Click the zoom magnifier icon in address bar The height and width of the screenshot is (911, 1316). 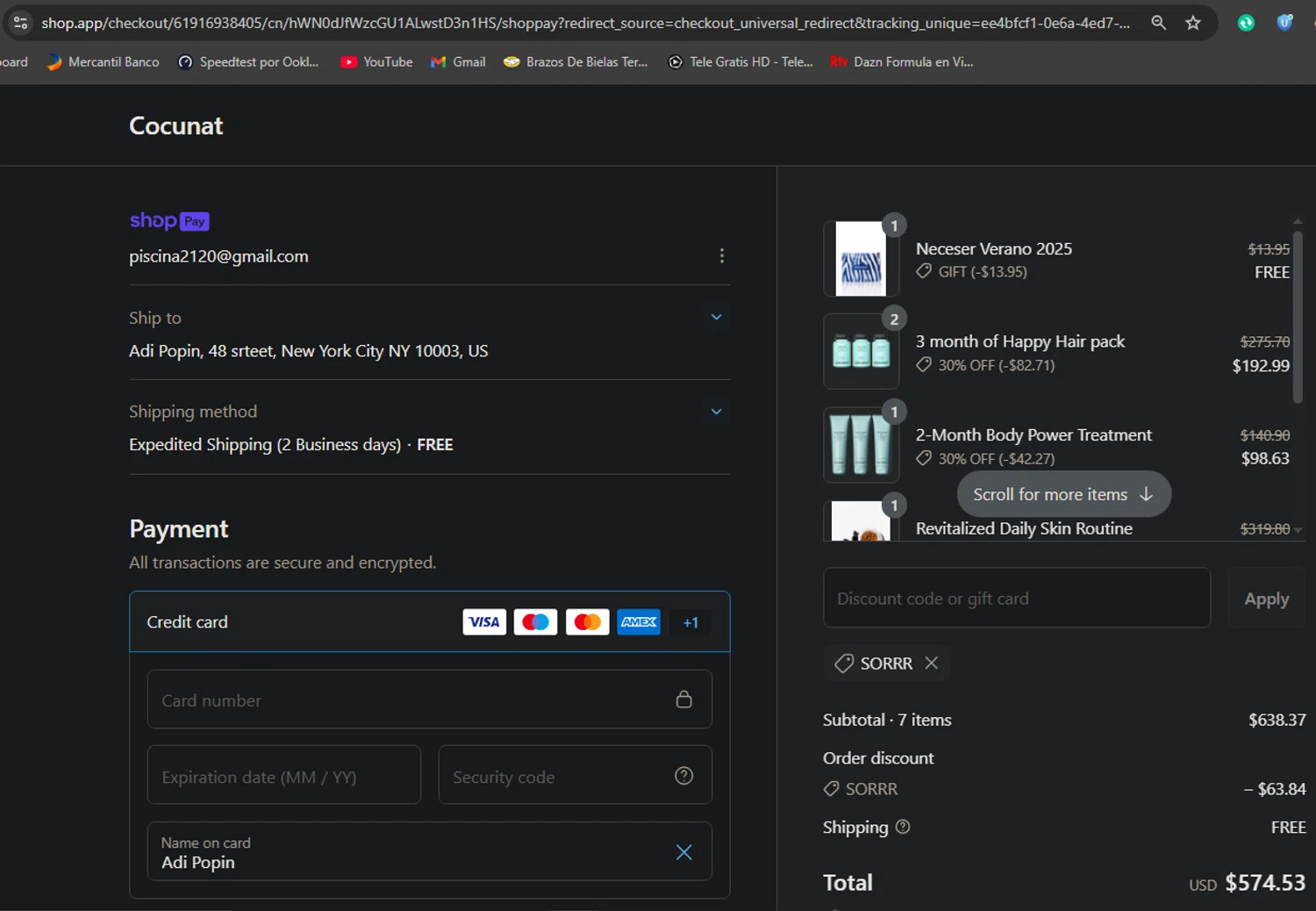1158,23
